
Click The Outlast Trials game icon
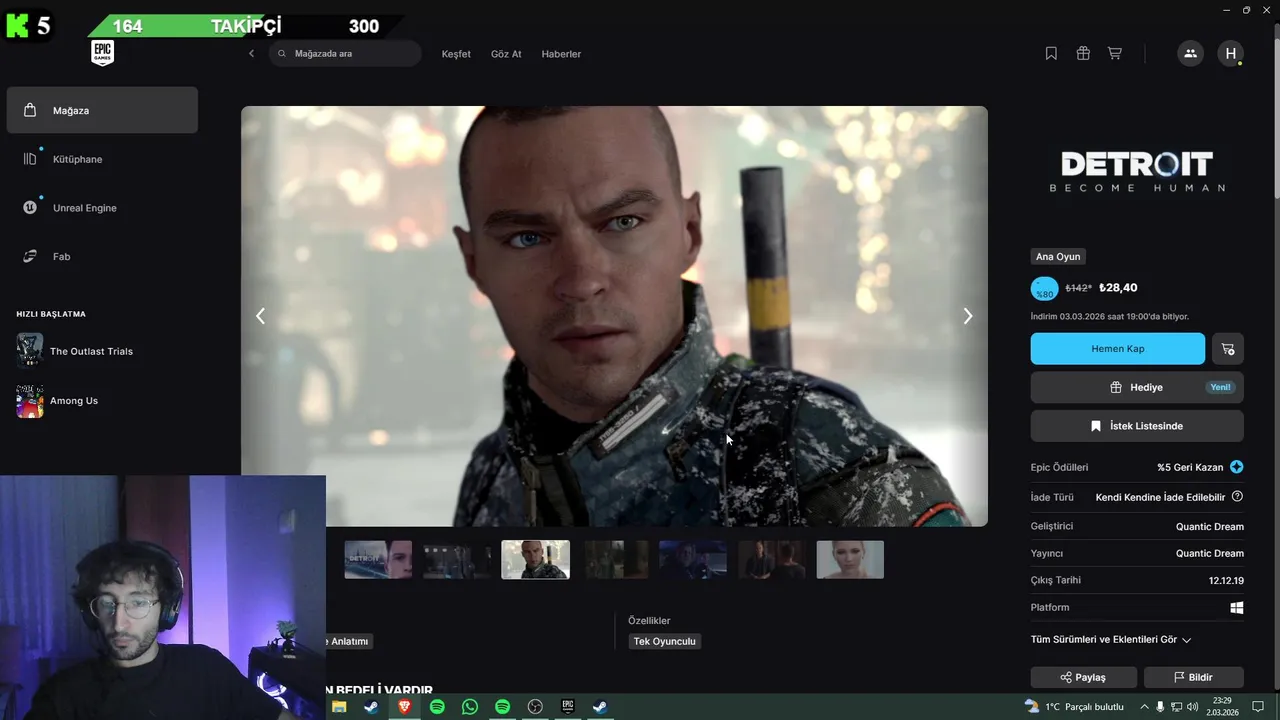pyautogui.click(x=30, y=351)
